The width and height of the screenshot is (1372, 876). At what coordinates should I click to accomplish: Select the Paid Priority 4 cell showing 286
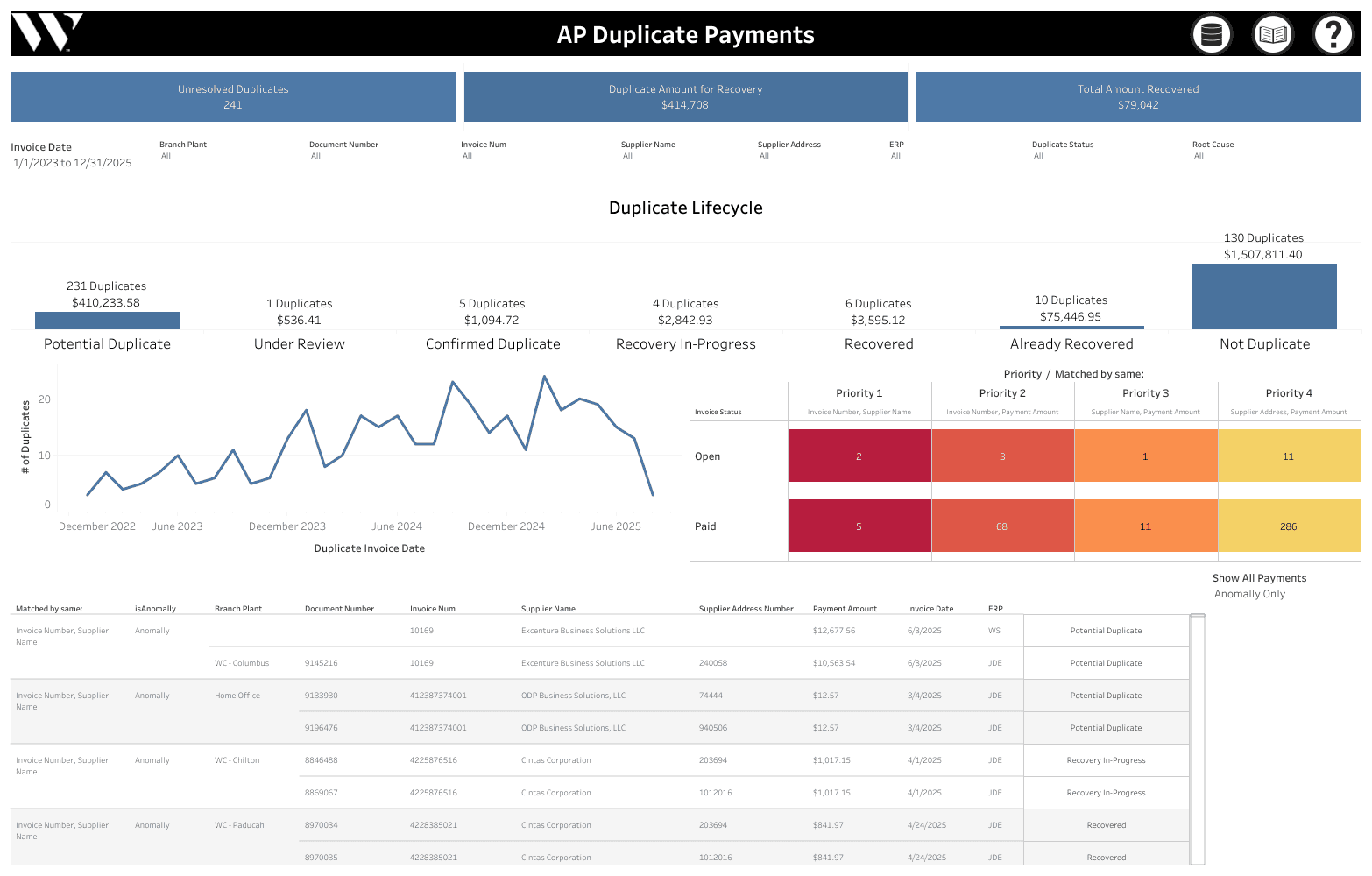[x=1288, y=526]
